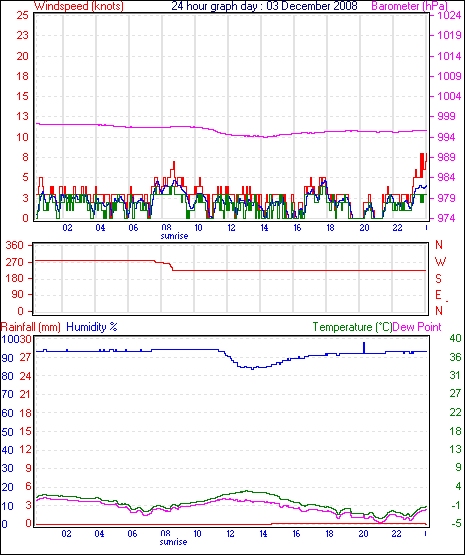This screenshot has height=556, width=465.
Task: Click the Humidity % legend label
Action: [92, 327]
